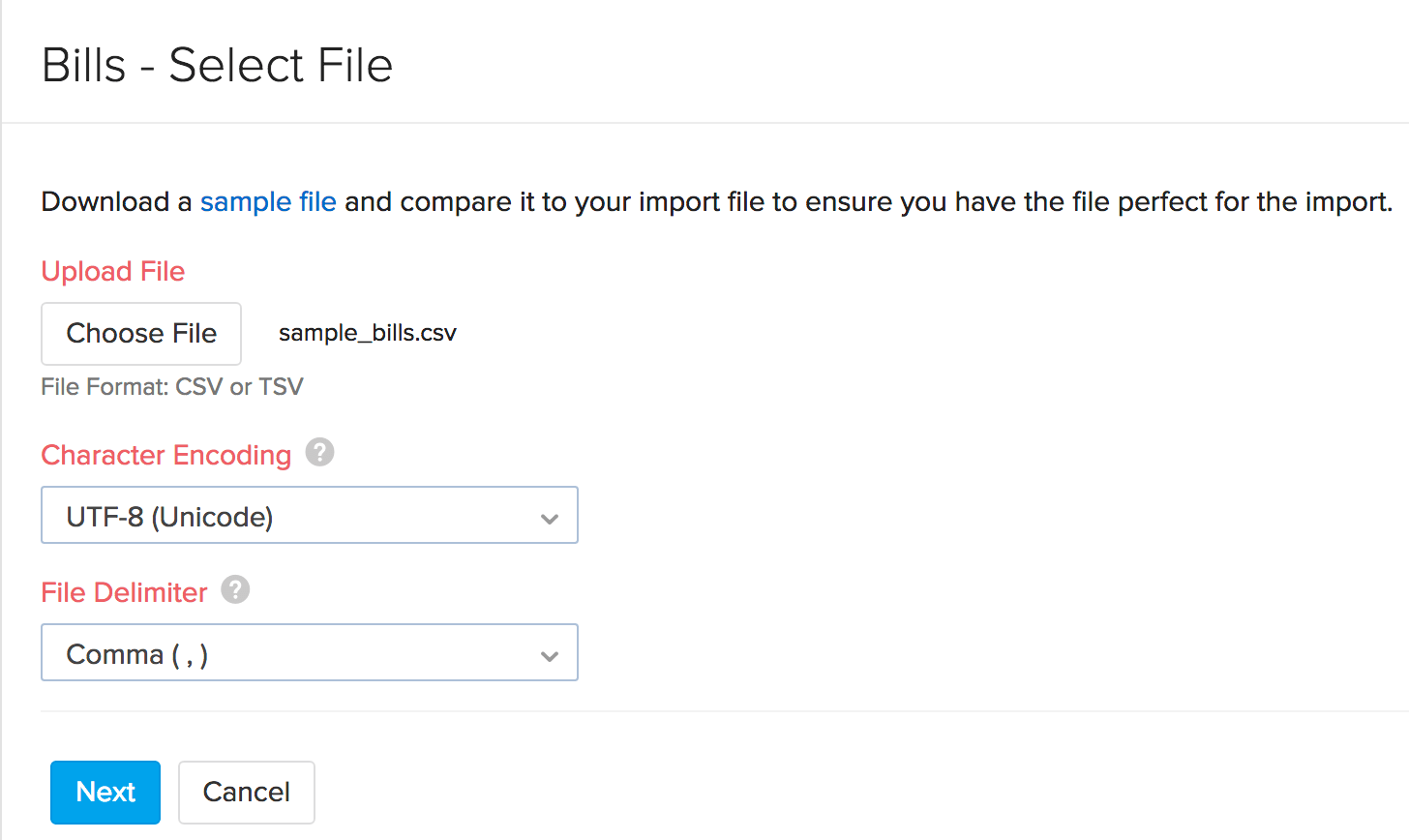Click the Upload File label
The width and height of the screenshot is (1409, 840).
tap(112, 272)
